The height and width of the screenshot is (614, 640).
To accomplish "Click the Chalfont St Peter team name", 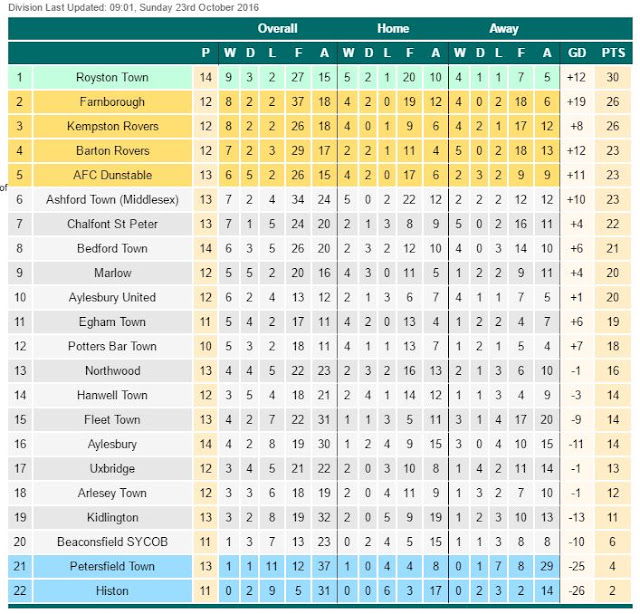I will [112, 224].
